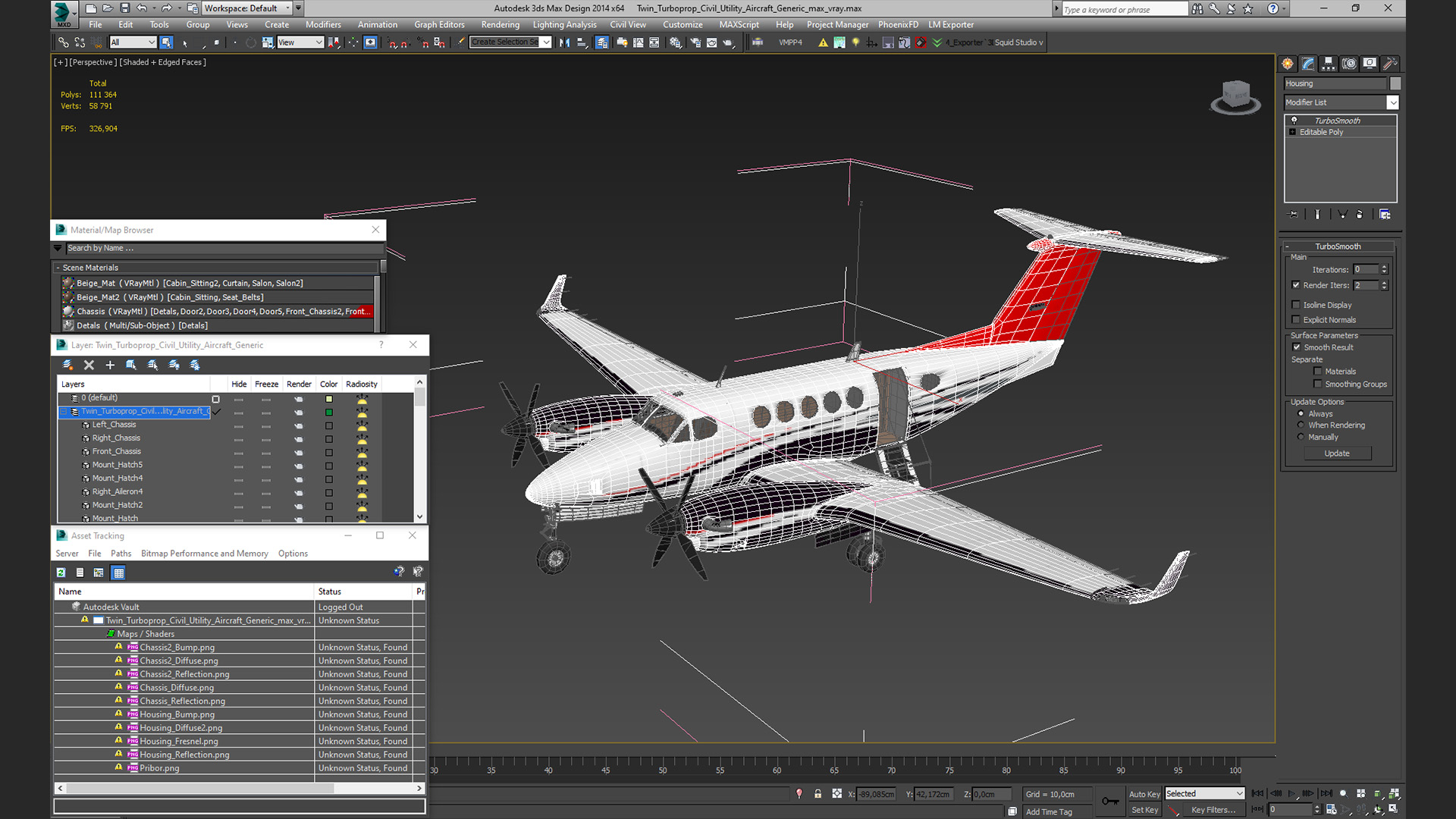Open the Paths menu in Asset Tracking
1456x819 pixels.
tap(121, 554)
